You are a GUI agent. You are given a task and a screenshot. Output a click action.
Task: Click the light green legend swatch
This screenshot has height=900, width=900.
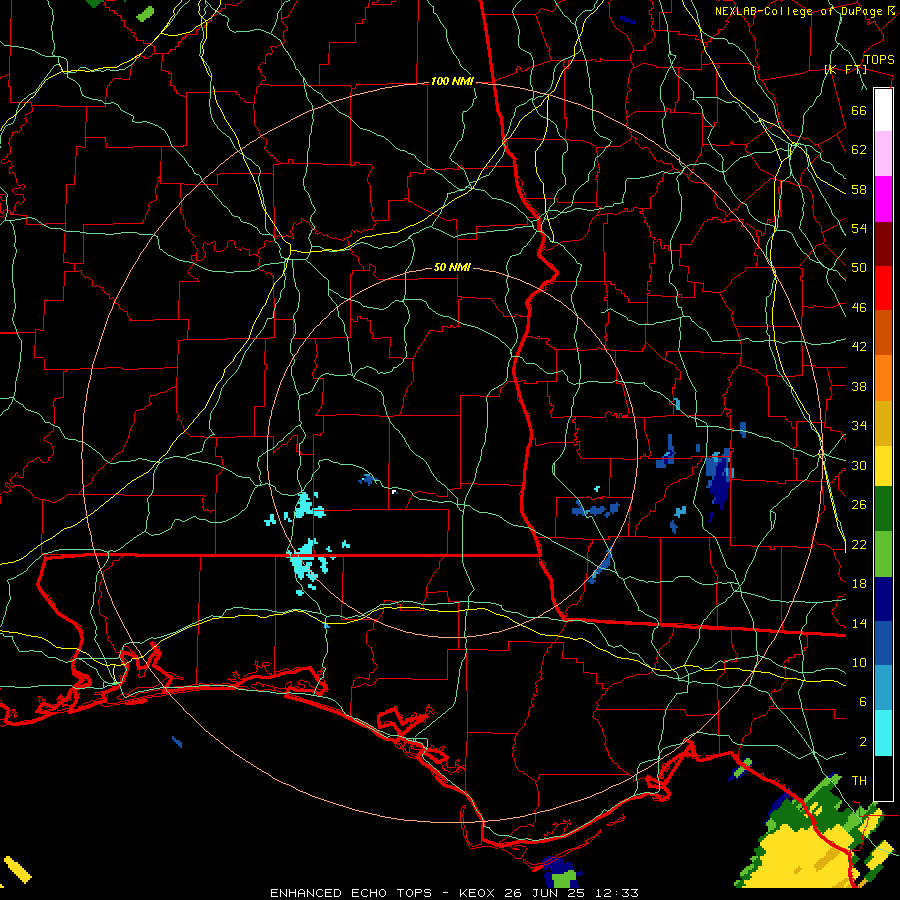pos(883,554)
